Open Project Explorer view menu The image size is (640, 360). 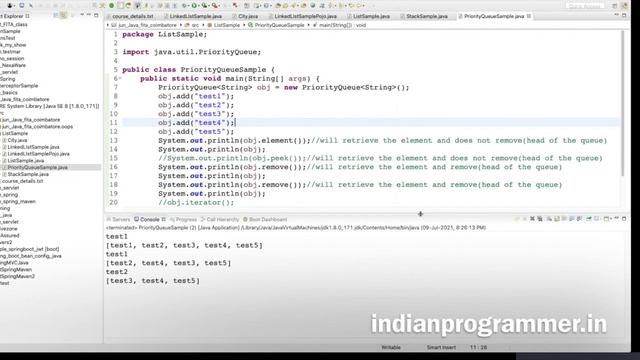tap(82, 15)
